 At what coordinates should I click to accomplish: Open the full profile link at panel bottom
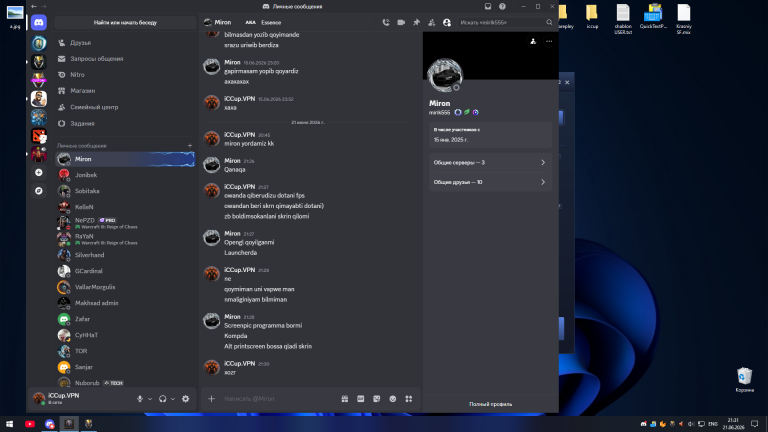(490, 404)
